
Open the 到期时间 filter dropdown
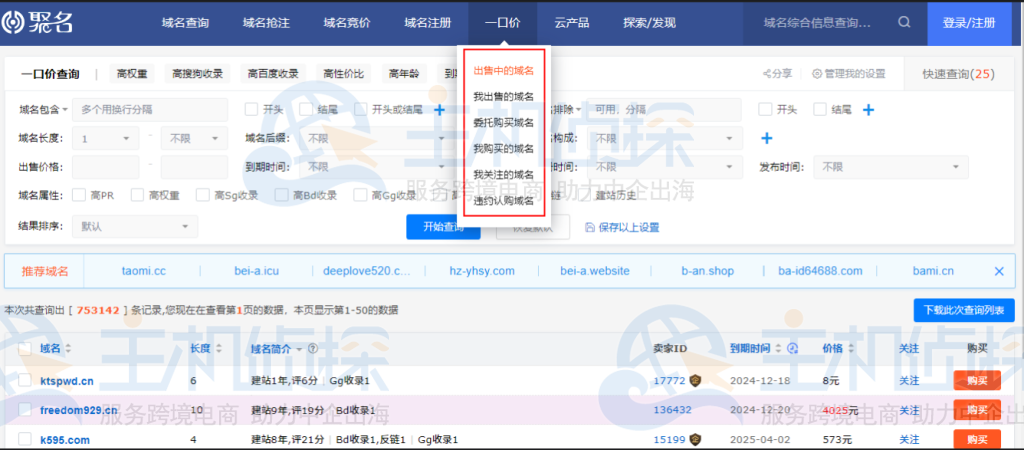379,167
